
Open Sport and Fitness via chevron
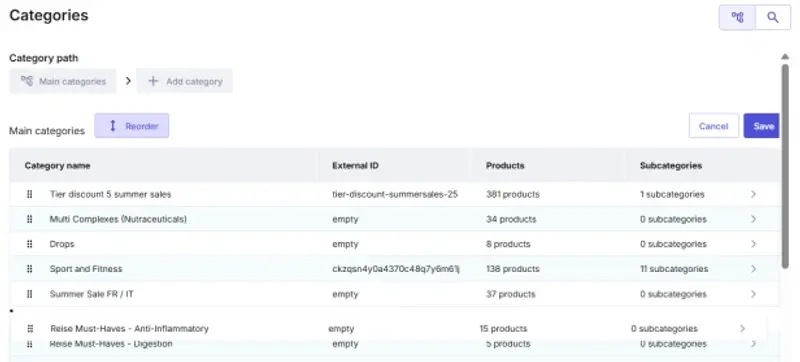point(754,269)
